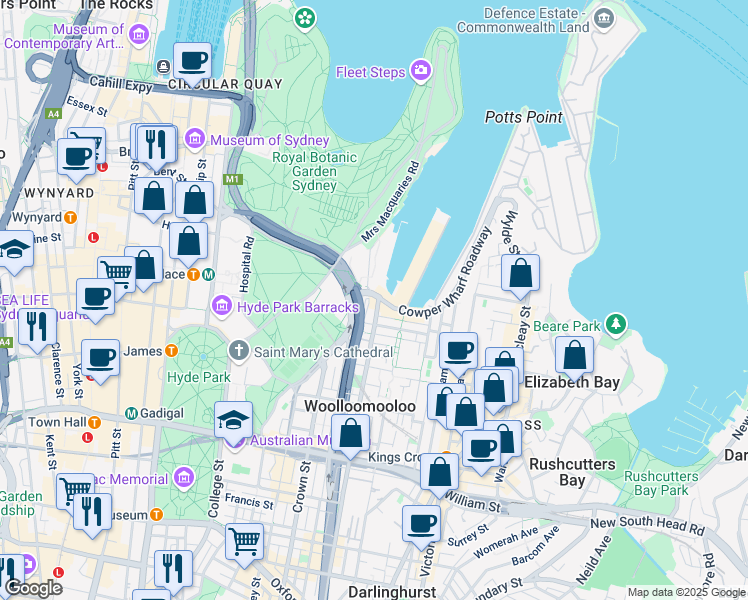Select the Potts Point label
Image resolution: width=748 pixels, height=600 pixels.
coord(524,117)
